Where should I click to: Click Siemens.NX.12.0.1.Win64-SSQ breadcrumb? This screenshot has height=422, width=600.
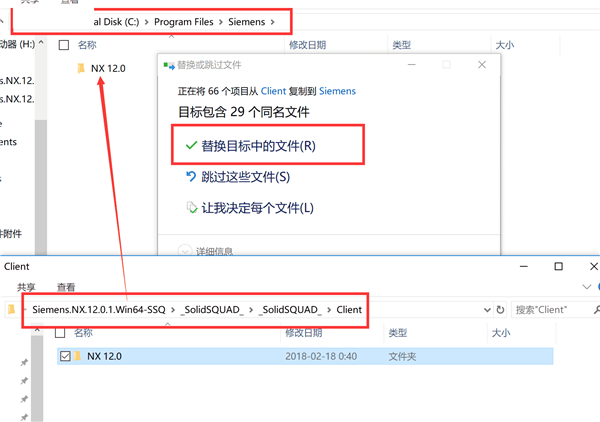pyautogui.click(x=99, y=310)
